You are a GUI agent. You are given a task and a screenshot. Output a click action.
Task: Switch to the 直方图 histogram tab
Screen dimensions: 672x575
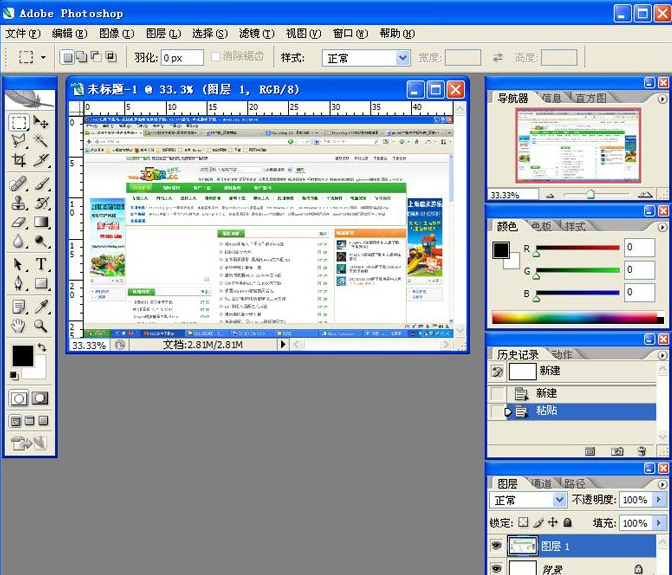tap(591, 98)
